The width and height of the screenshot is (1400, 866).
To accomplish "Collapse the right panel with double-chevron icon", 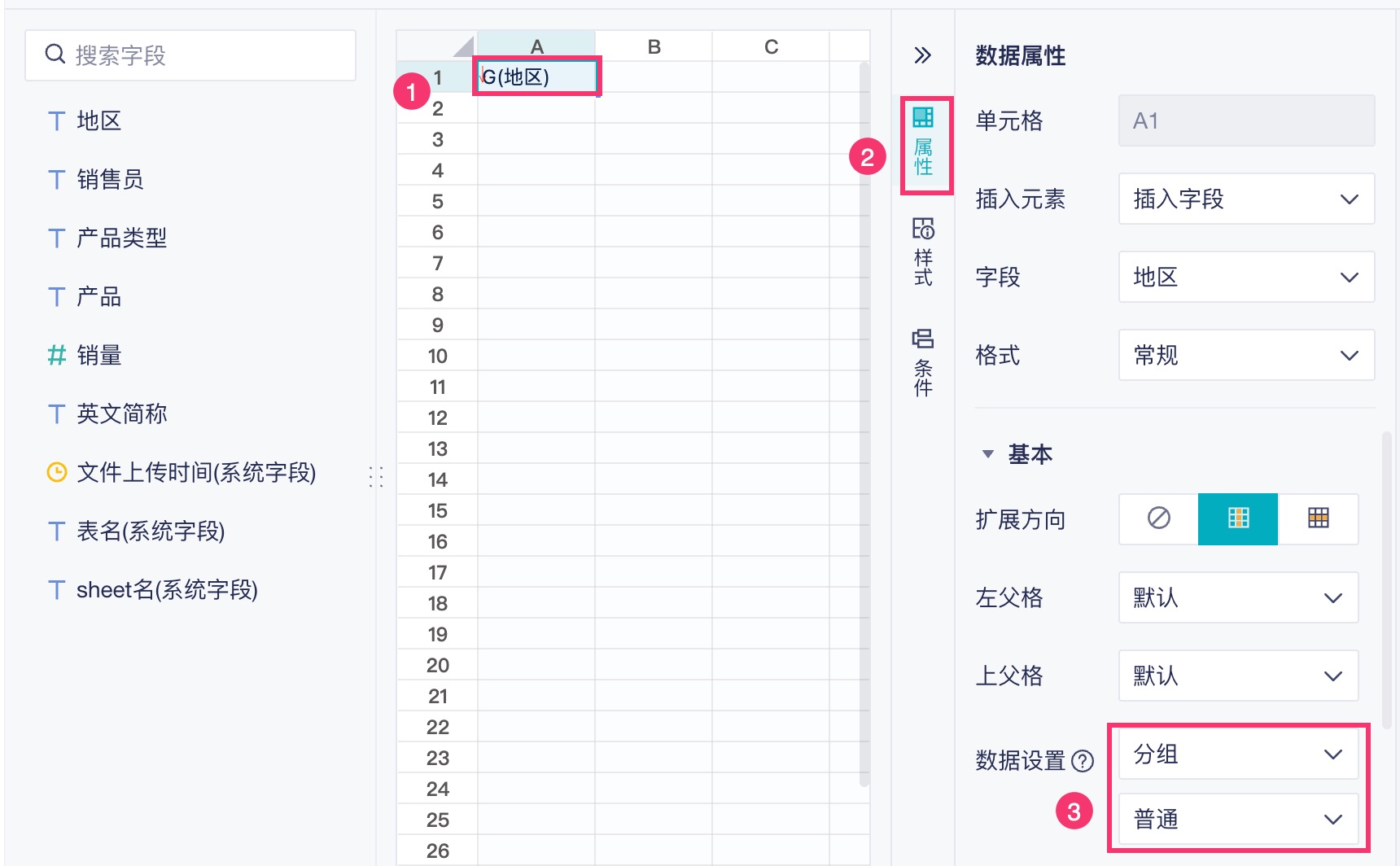I will [922, 55].
